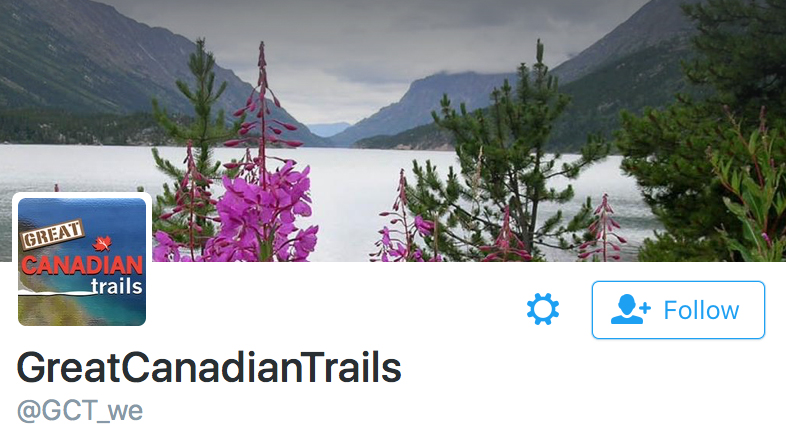Screen dimensions: 786x444
Task: Open the GreatCanadianTrails display name
Action: click(209, 368)
